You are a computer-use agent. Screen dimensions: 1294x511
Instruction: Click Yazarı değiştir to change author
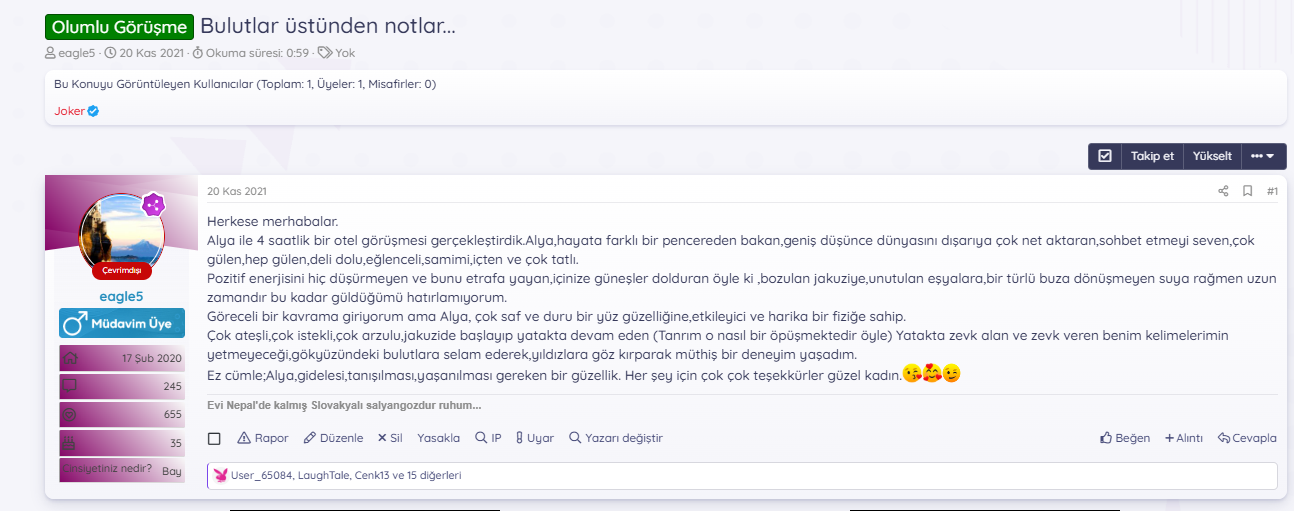(615, 438)
